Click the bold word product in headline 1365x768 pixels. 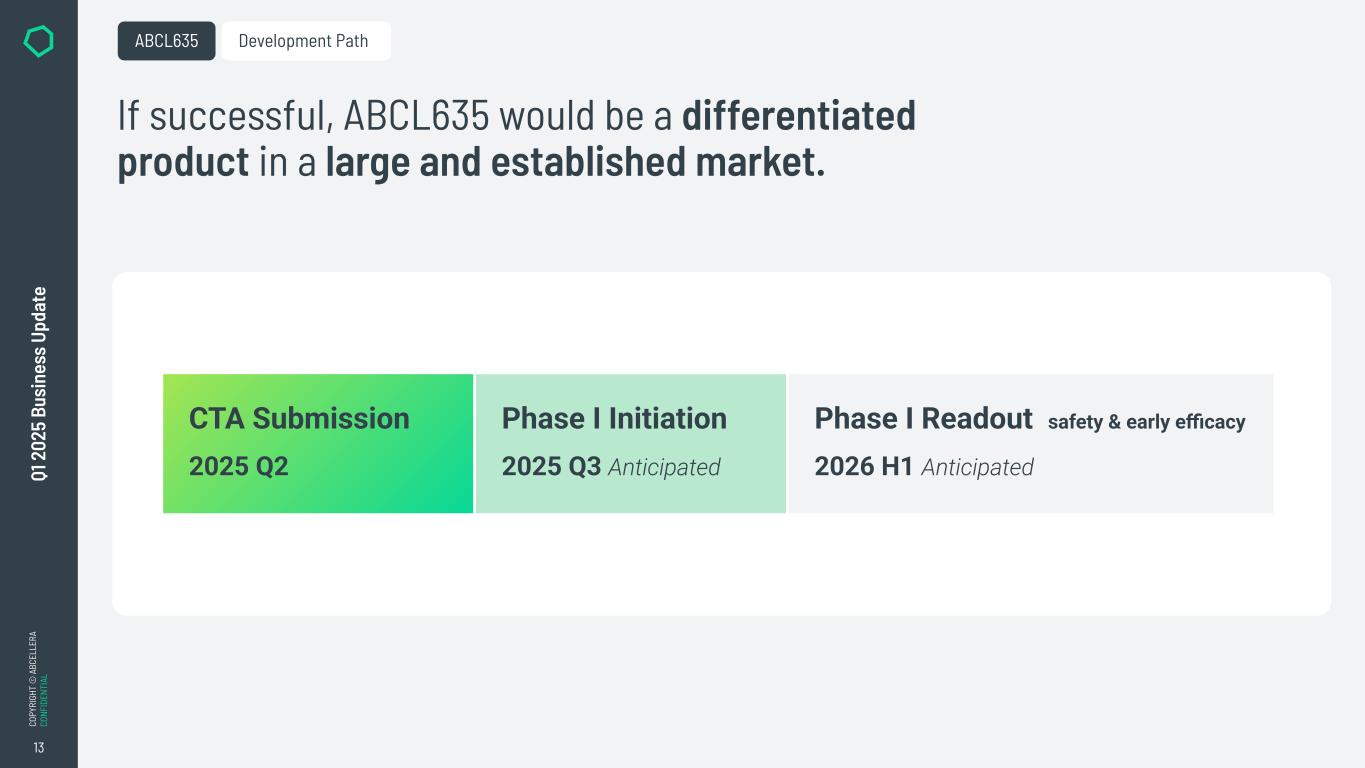click(x=183, y=162)
